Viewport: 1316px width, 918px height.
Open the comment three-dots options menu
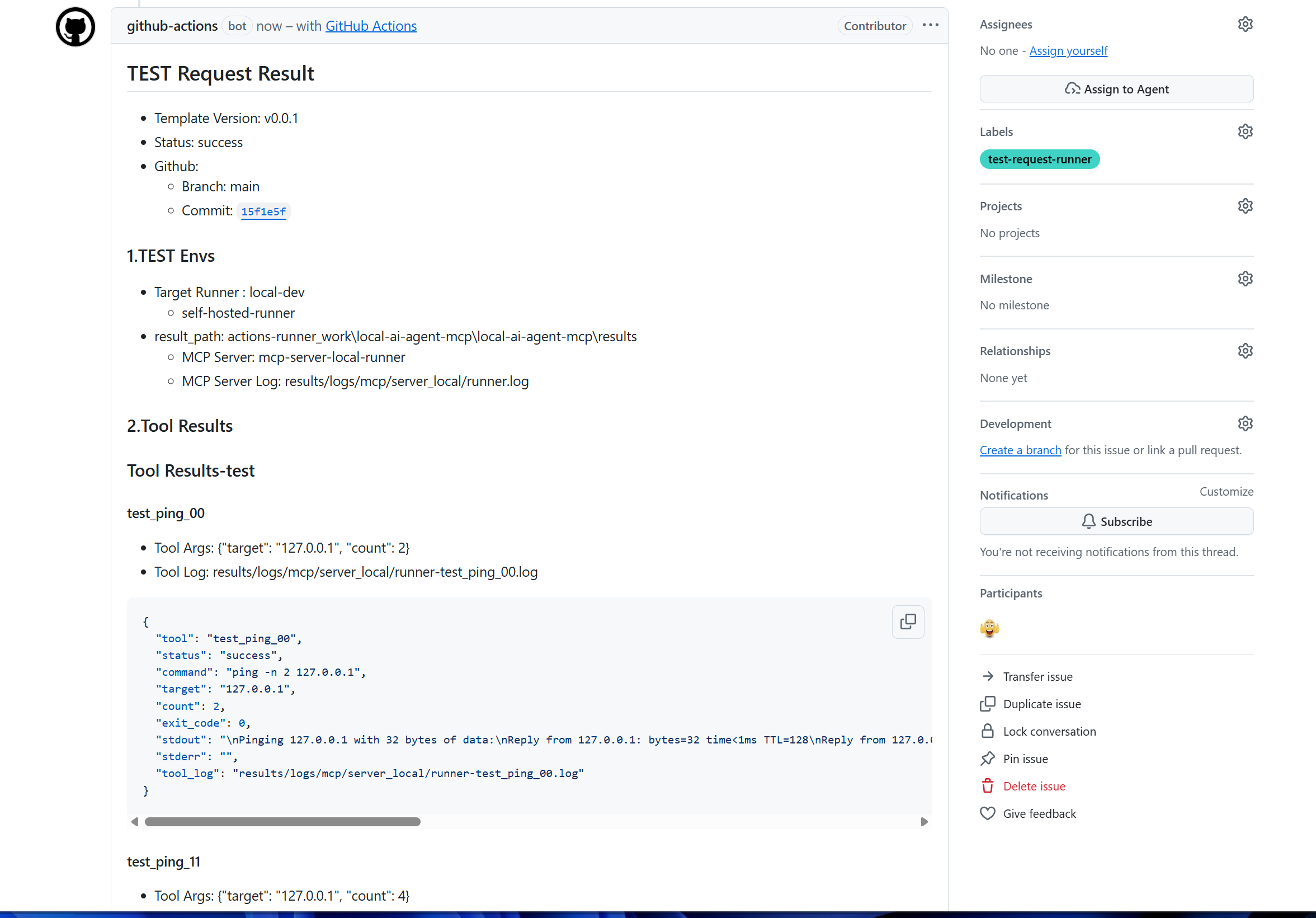(930, 25)
